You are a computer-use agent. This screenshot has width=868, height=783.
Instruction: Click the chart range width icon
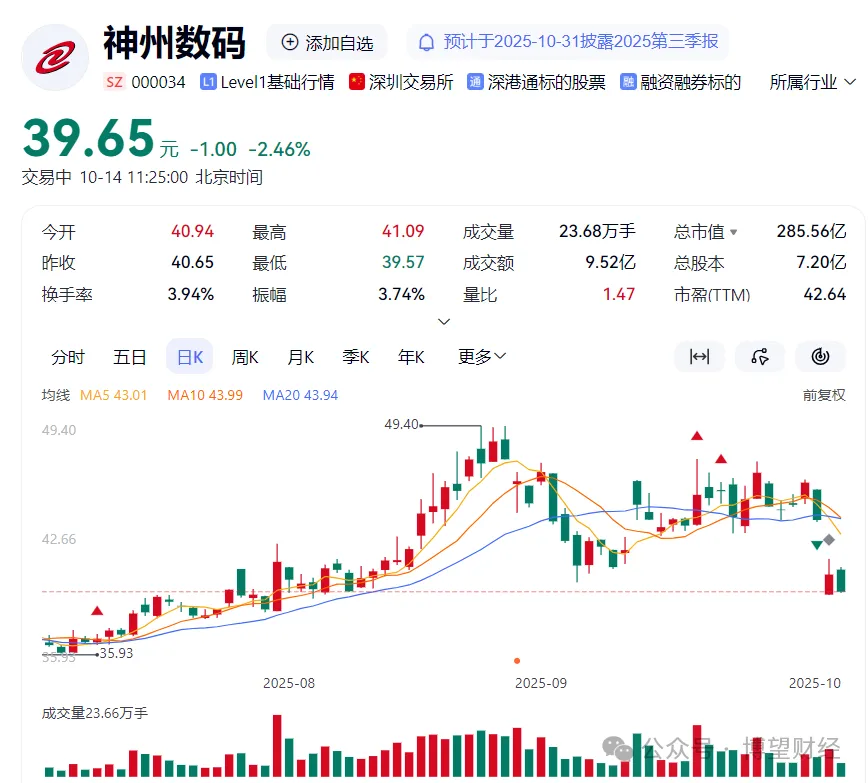click(x=699, y=357)
